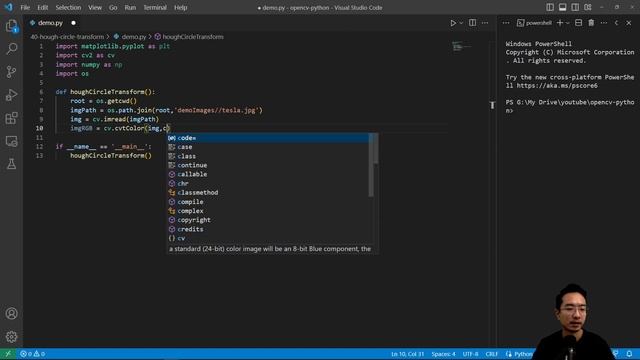Open the Manage settings gear
The height and width of the screenshot is (360, 640).
[11, 336]
